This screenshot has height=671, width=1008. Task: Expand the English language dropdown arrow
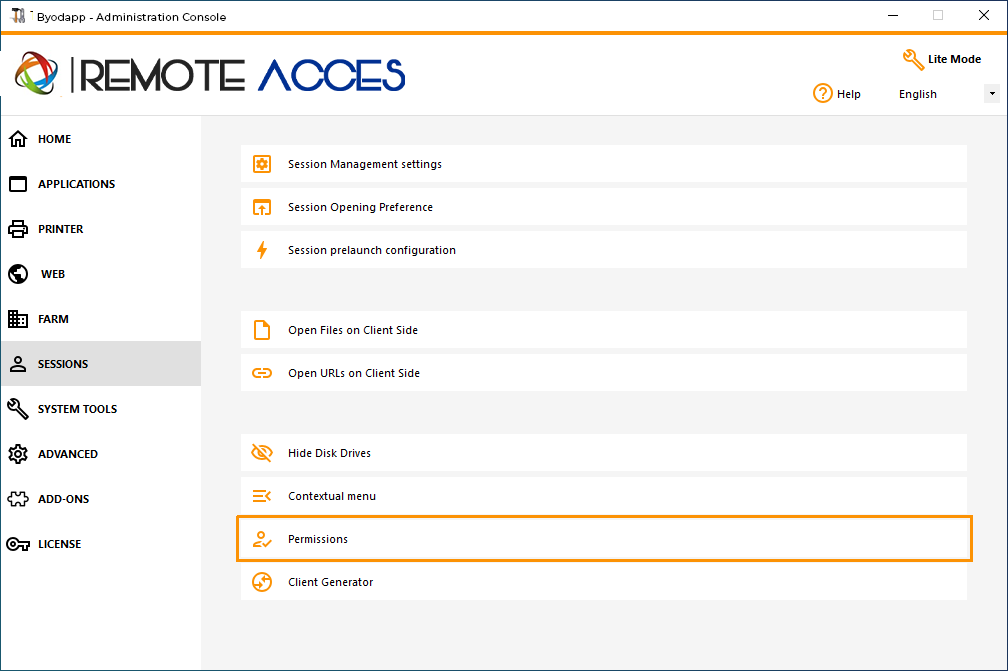click(992, 94)
